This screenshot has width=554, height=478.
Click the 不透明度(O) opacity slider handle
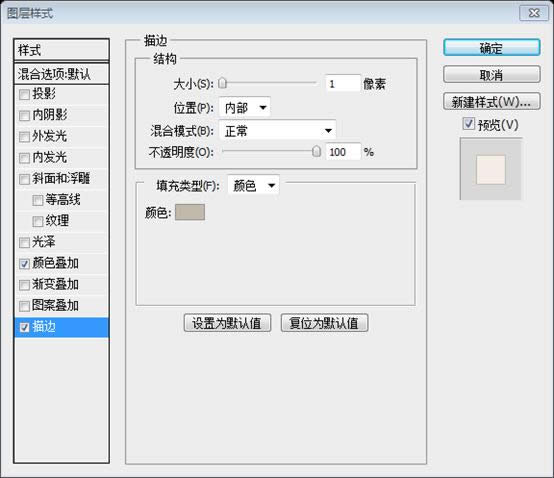pos(317,152)
